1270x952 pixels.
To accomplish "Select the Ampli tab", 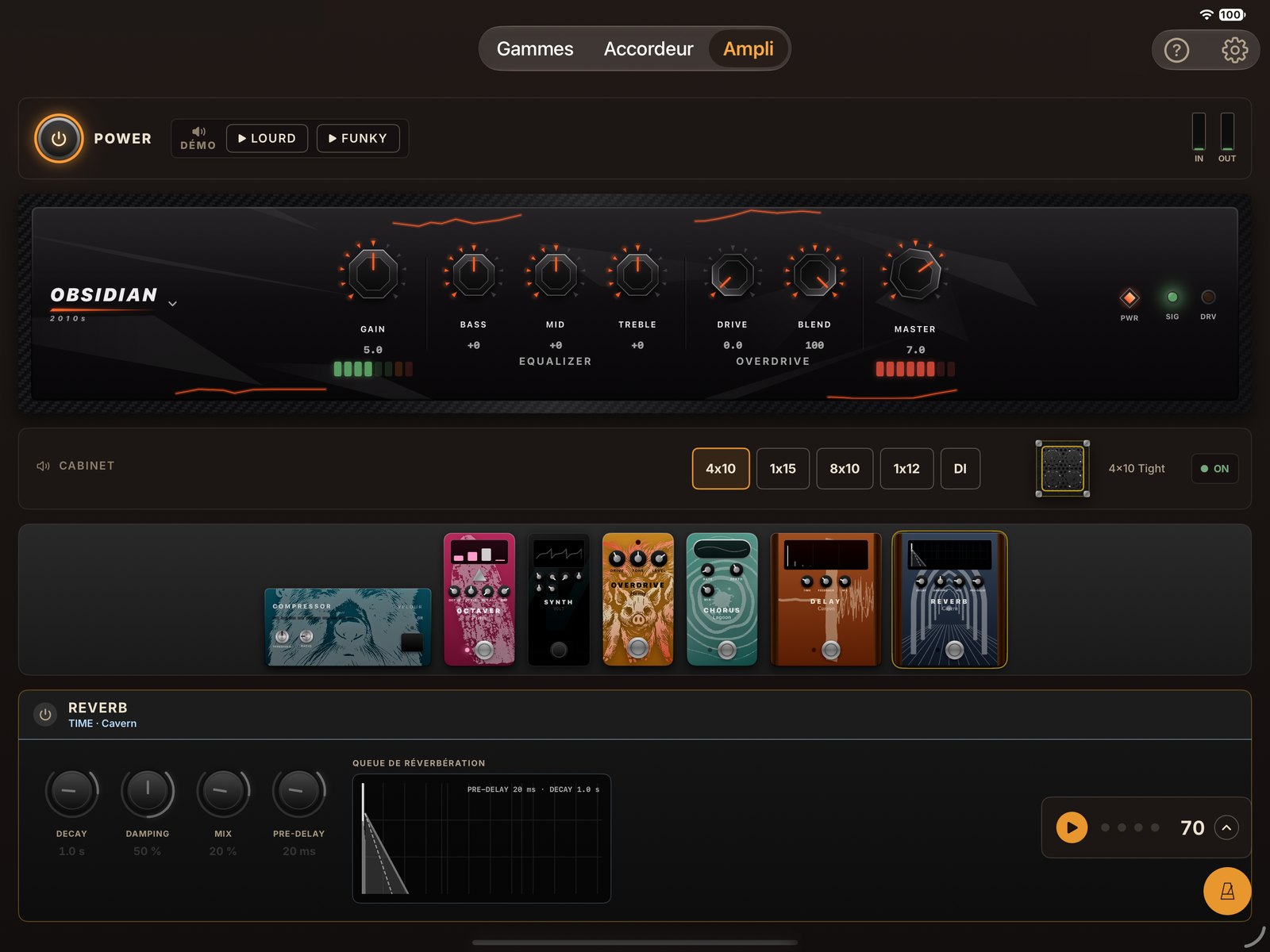I will (749, 48).
